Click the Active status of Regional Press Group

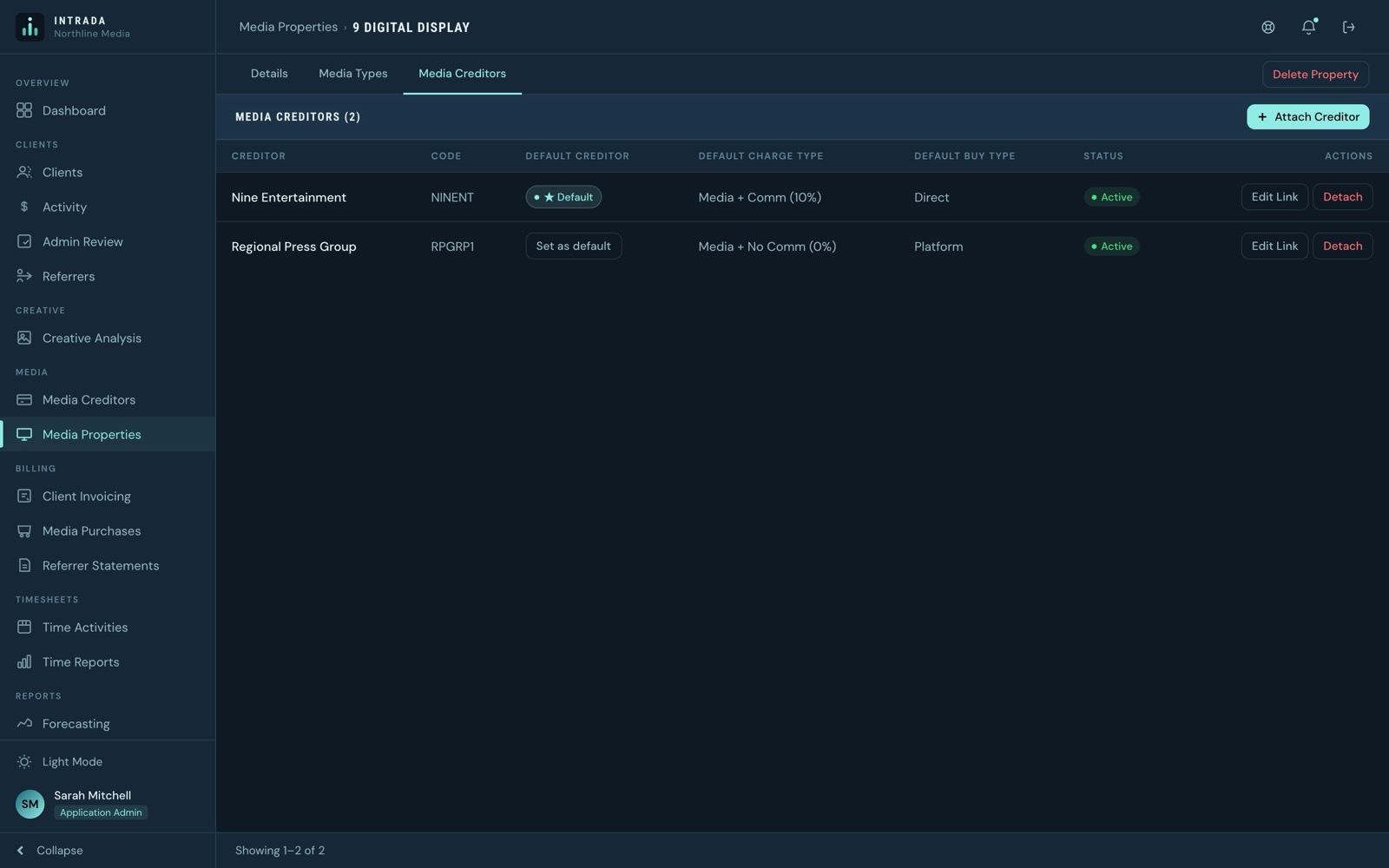point(1112,247)
